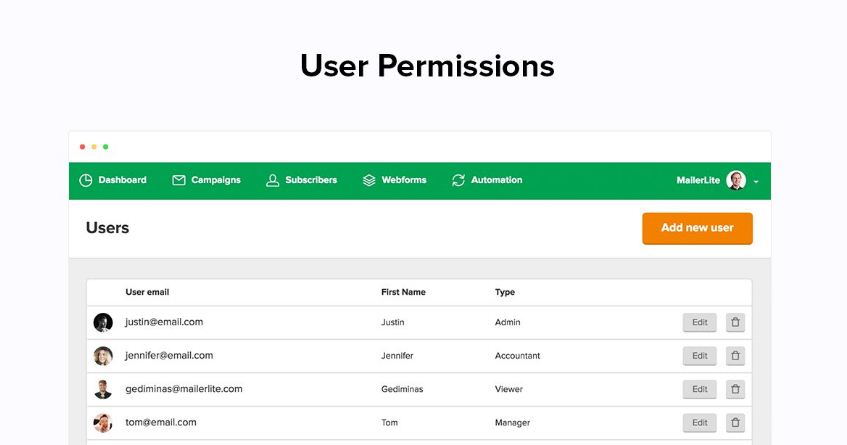The height and width of the screenshot is (445, 847).
Task: Edit the tom@email.com user
Action: coord(700,423)
